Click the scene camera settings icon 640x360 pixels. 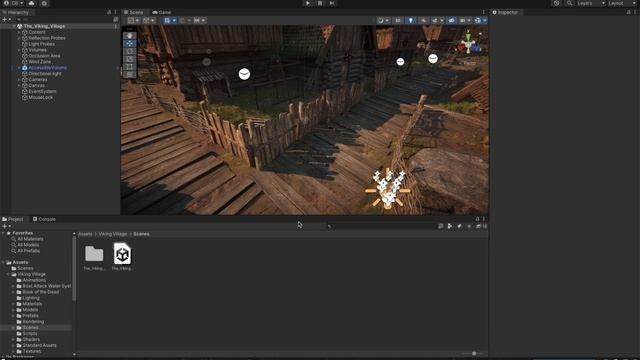pyautogui.click(x=462, y=20)
